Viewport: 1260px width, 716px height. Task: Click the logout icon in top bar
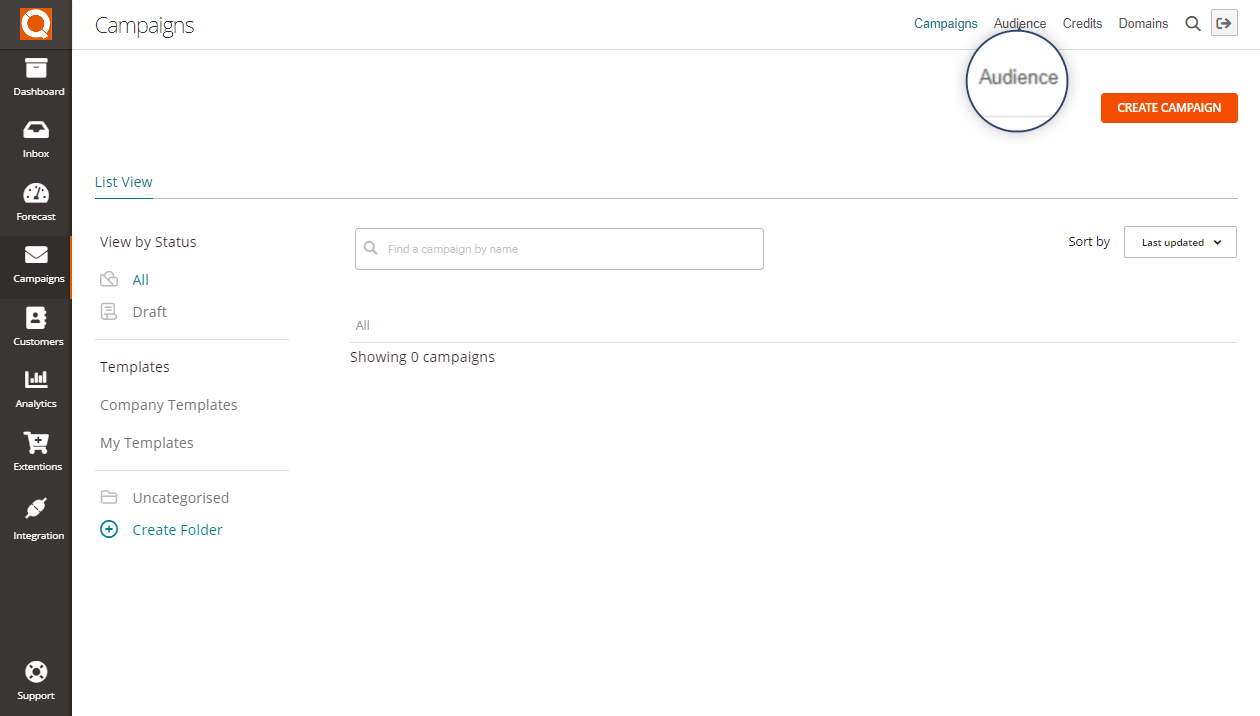[1223, 24]
